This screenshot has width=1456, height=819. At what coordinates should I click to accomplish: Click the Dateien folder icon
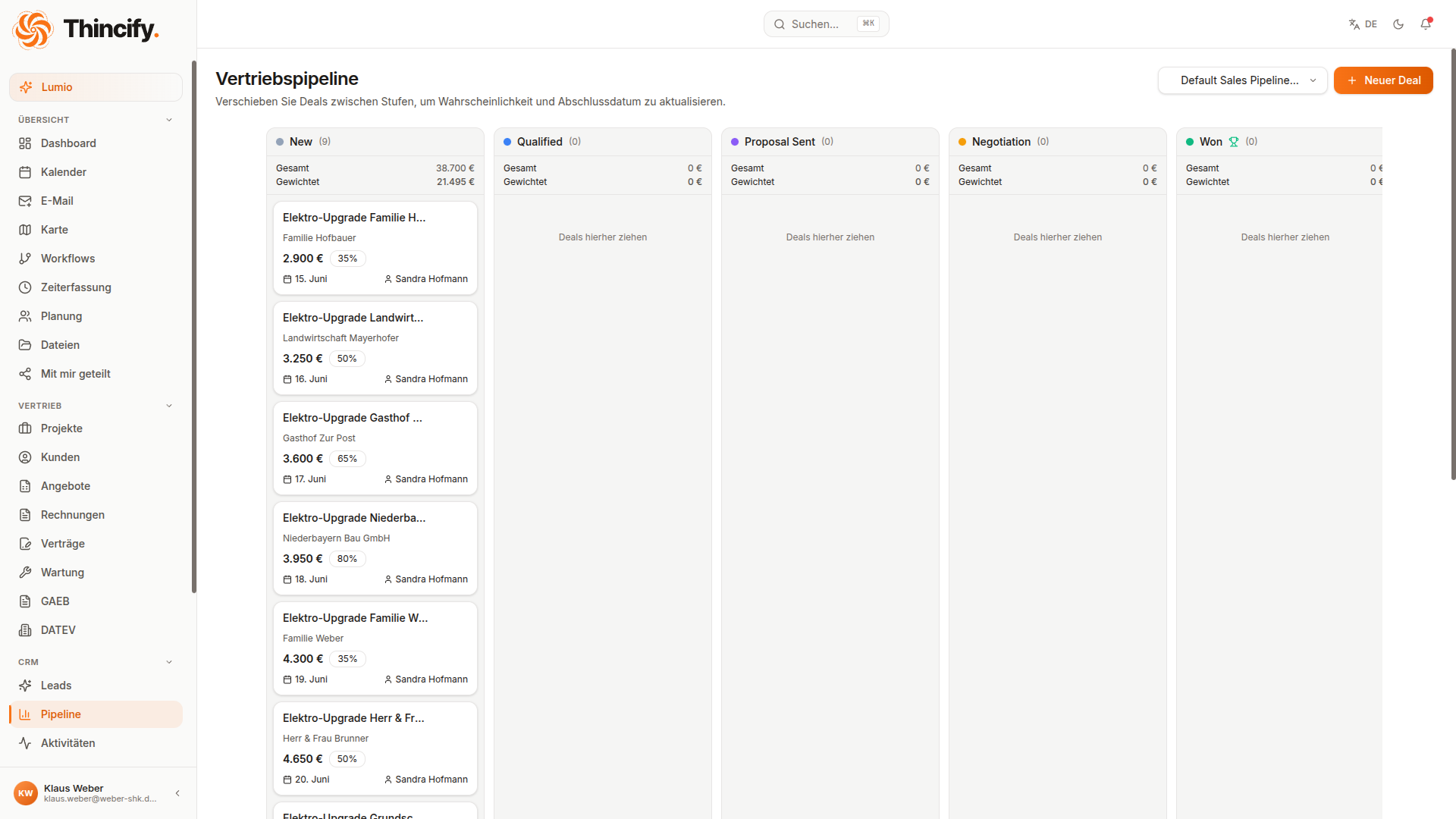pyautogui.click(x=25, y=345)
